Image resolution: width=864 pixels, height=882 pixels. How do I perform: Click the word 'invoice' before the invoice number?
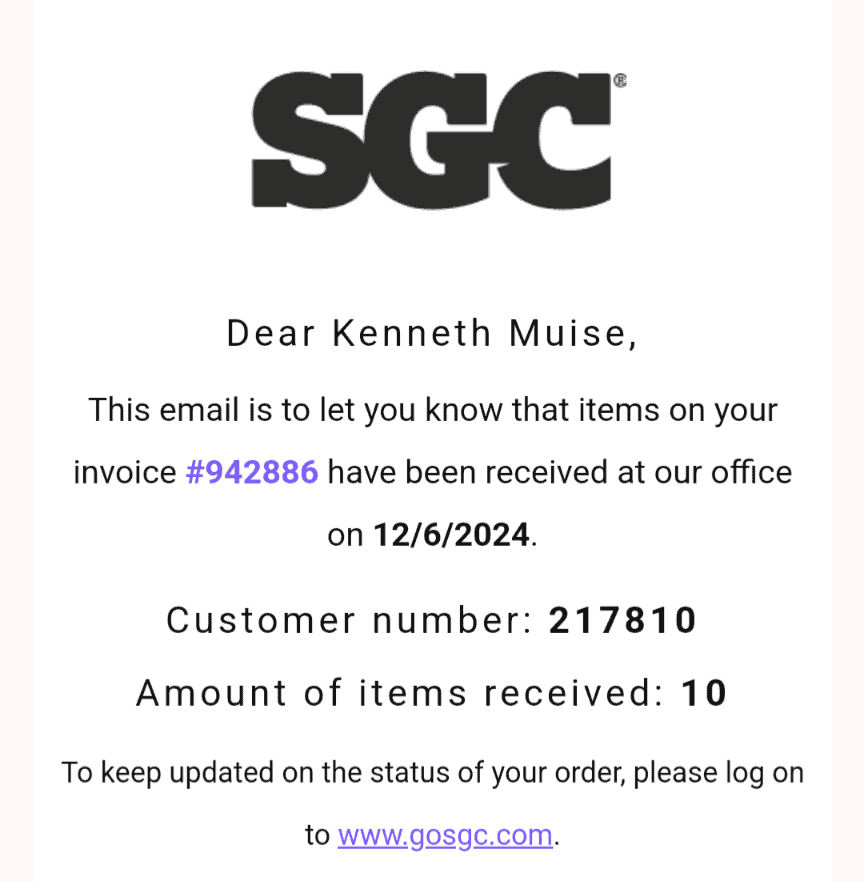point(125,472)
